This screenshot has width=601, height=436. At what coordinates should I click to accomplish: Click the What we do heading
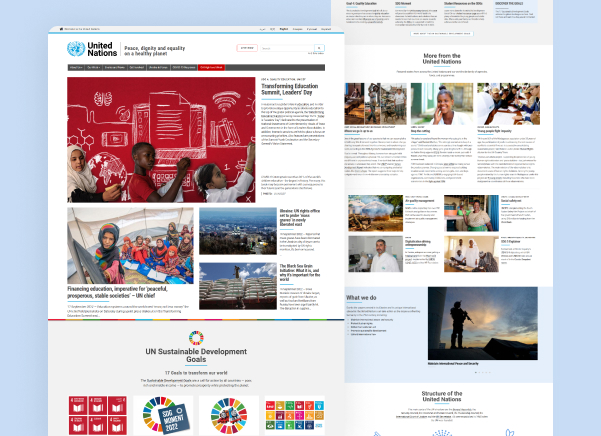click(361, 298)
